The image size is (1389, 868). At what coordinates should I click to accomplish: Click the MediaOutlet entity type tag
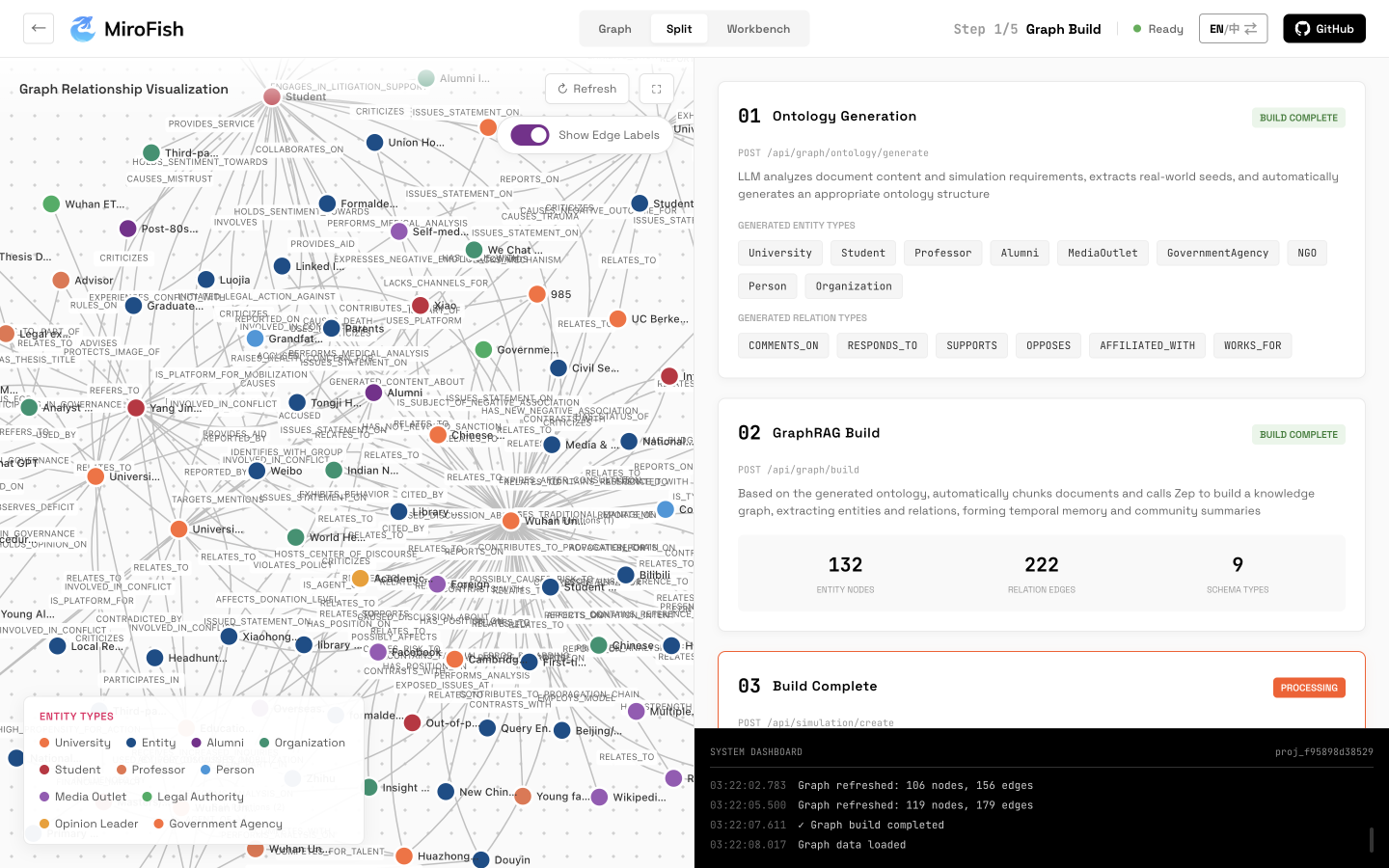click(1103, 253)
